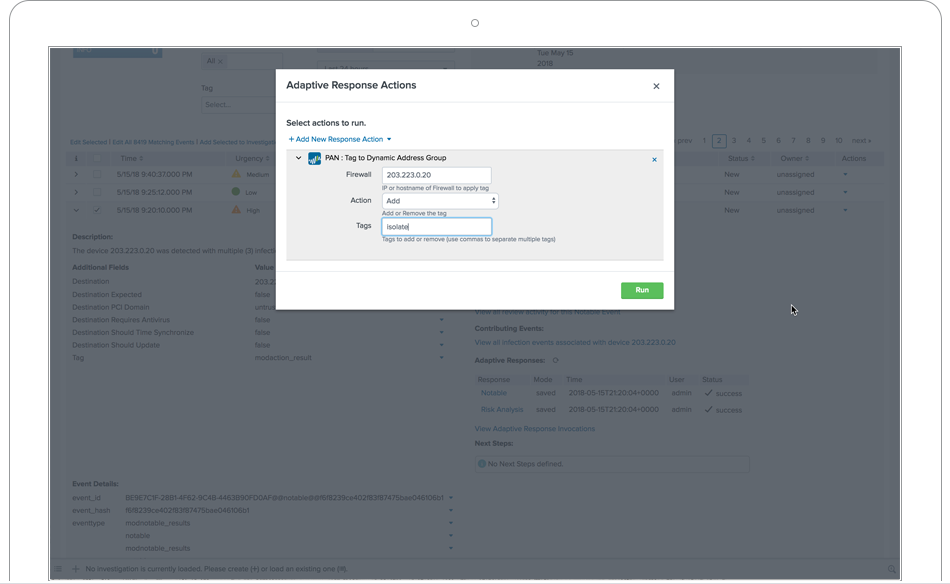The height and width of the screenshot is (584, 950).
Task: Expand the 9:25:12 PM event row
Action: (76, 192)
